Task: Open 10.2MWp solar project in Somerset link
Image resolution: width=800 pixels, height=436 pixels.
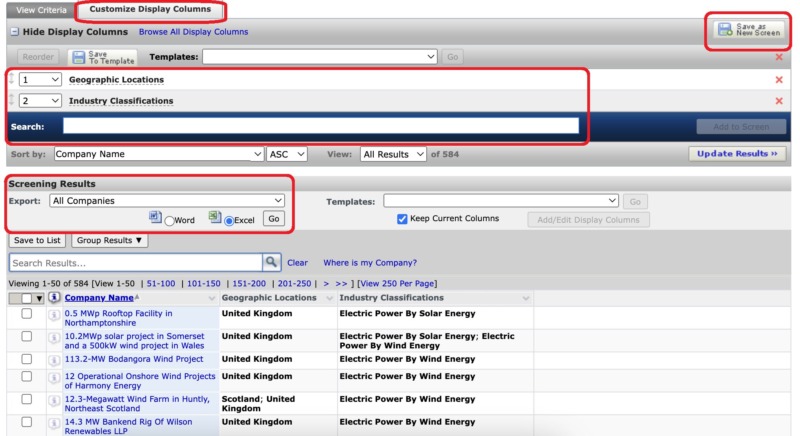Action: [x=134, y=341]
